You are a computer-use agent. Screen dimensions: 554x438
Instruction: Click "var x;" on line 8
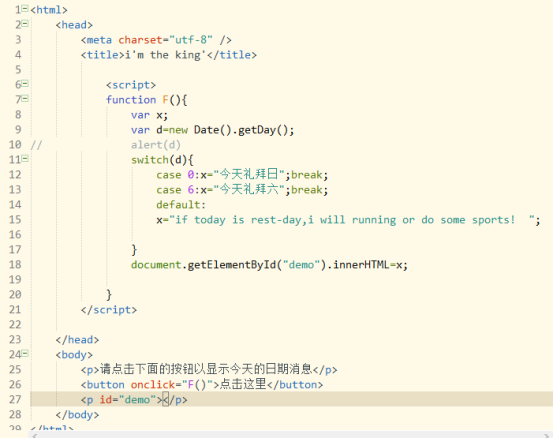pos(149,115)
